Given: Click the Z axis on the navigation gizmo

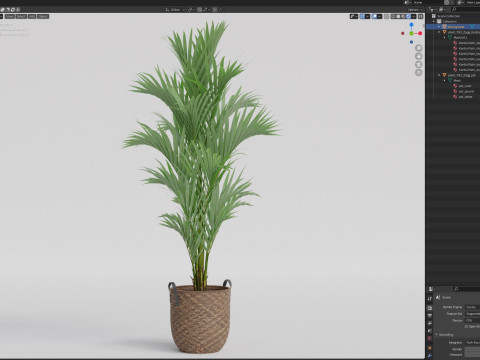Looking at the screenshot, I should point(411,25).
